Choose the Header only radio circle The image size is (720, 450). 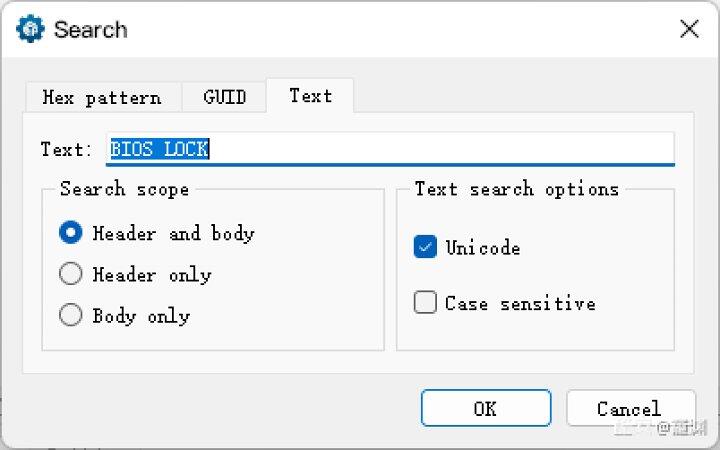coord(71,274)
